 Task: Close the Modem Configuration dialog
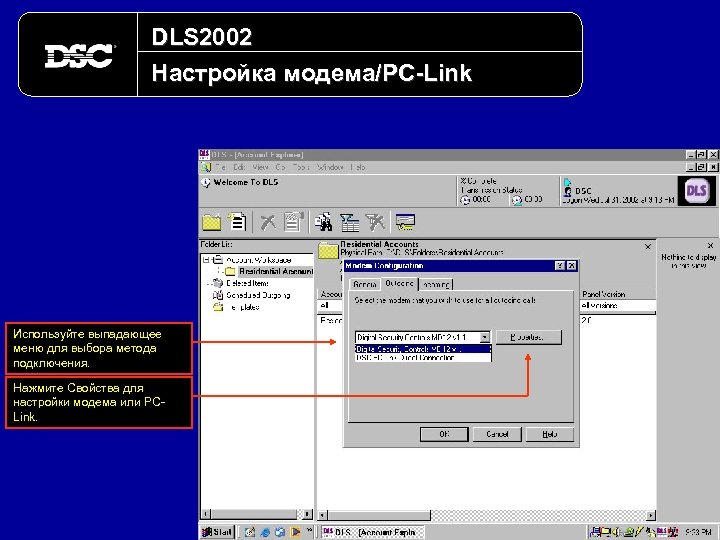tap(571, 266)
